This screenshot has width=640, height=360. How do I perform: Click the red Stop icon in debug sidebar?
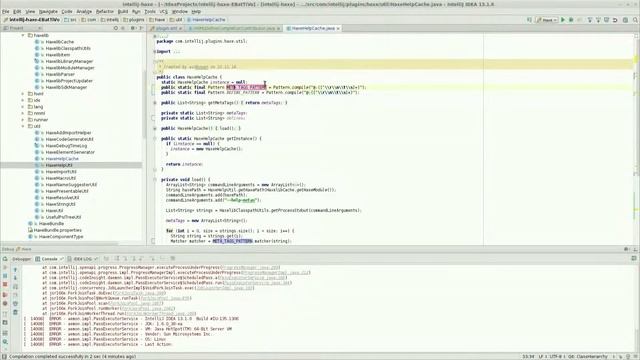point(5,284)
